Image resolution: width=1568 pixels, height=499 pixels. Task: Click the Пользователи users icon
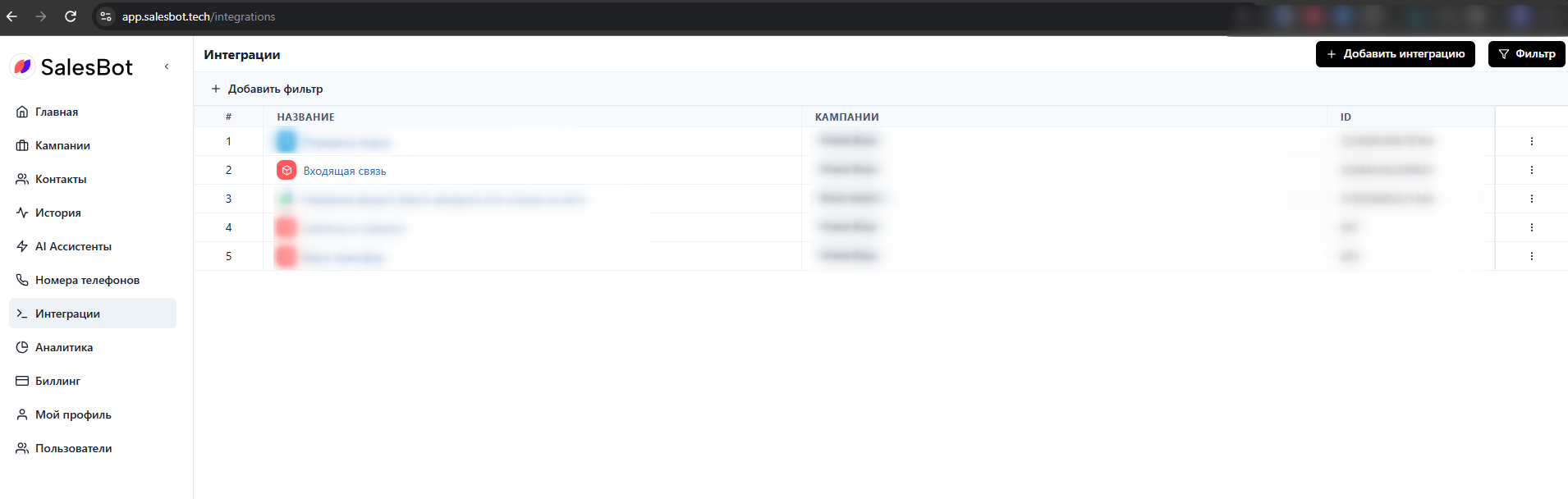click(x=22, y=448)
